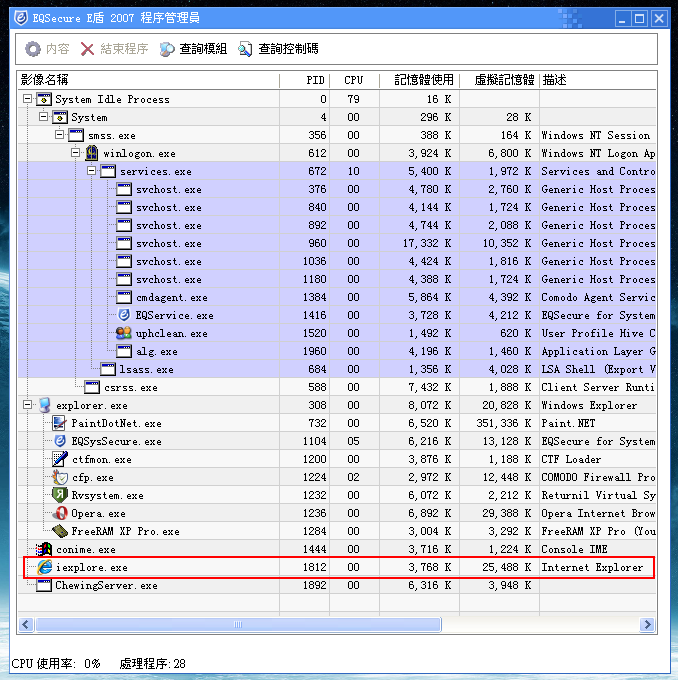Select the svchost.exe row with PID 376

337,189
